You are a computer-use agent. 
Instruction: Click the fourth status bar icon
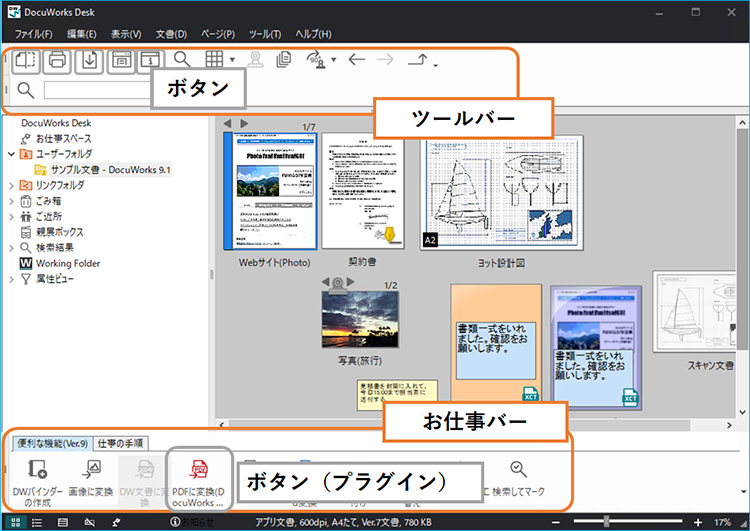pyautogui.click(x=89, y=522)
